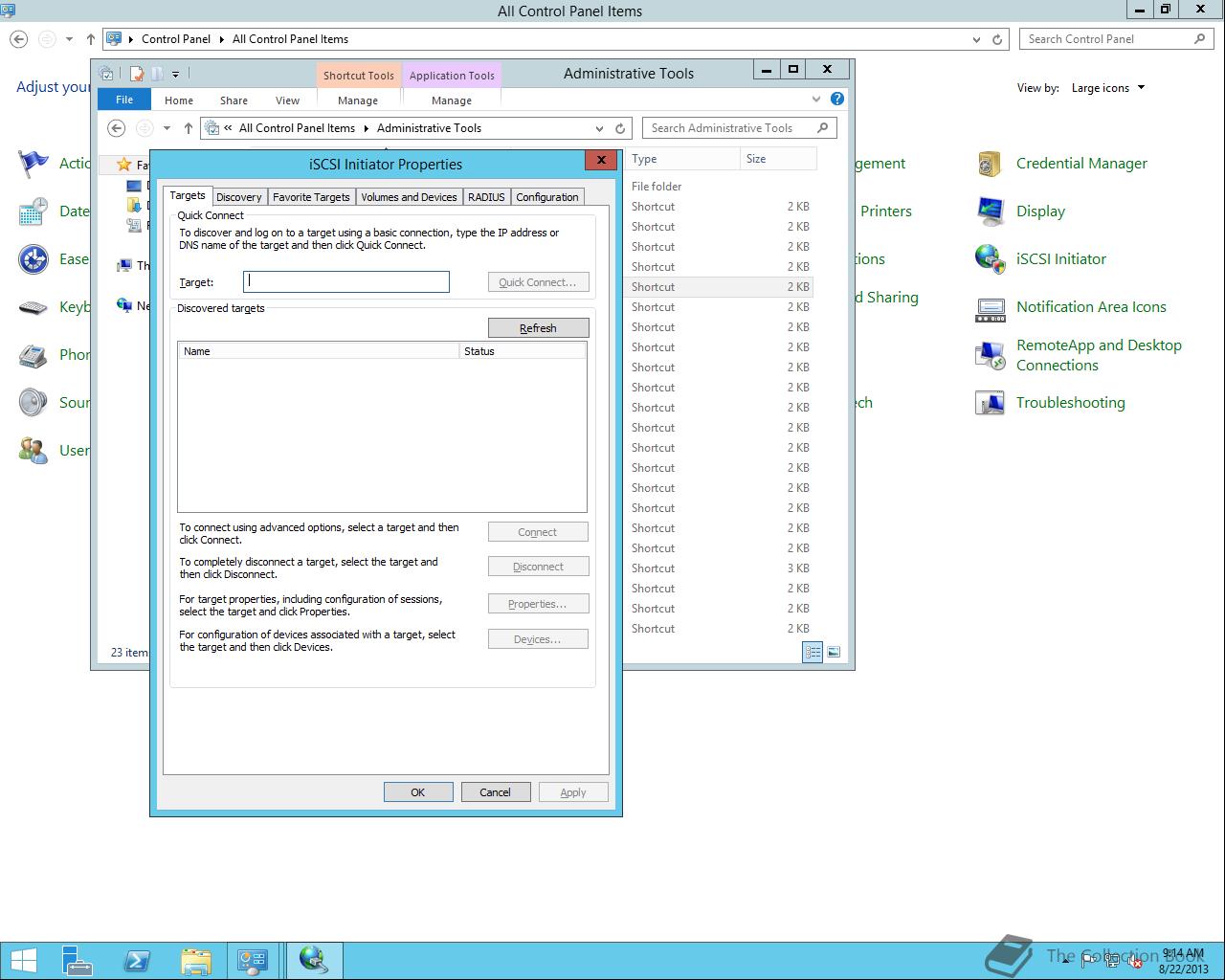Click the Quick Connect button
This screenshot has height=980, width=1225.
click(538, 282)
